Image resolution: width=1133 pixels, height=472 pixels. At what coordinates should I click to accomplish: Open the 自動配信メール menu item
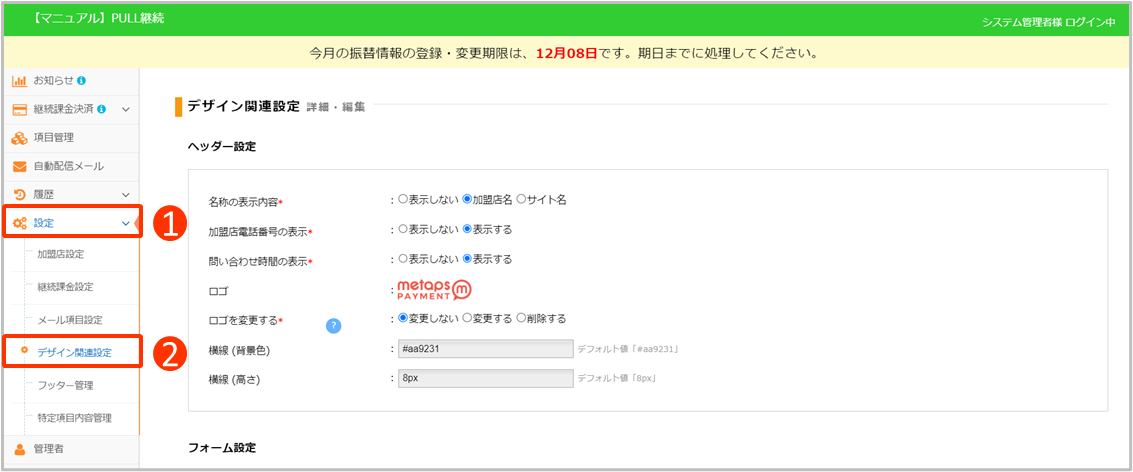click(x=72, y=167)
